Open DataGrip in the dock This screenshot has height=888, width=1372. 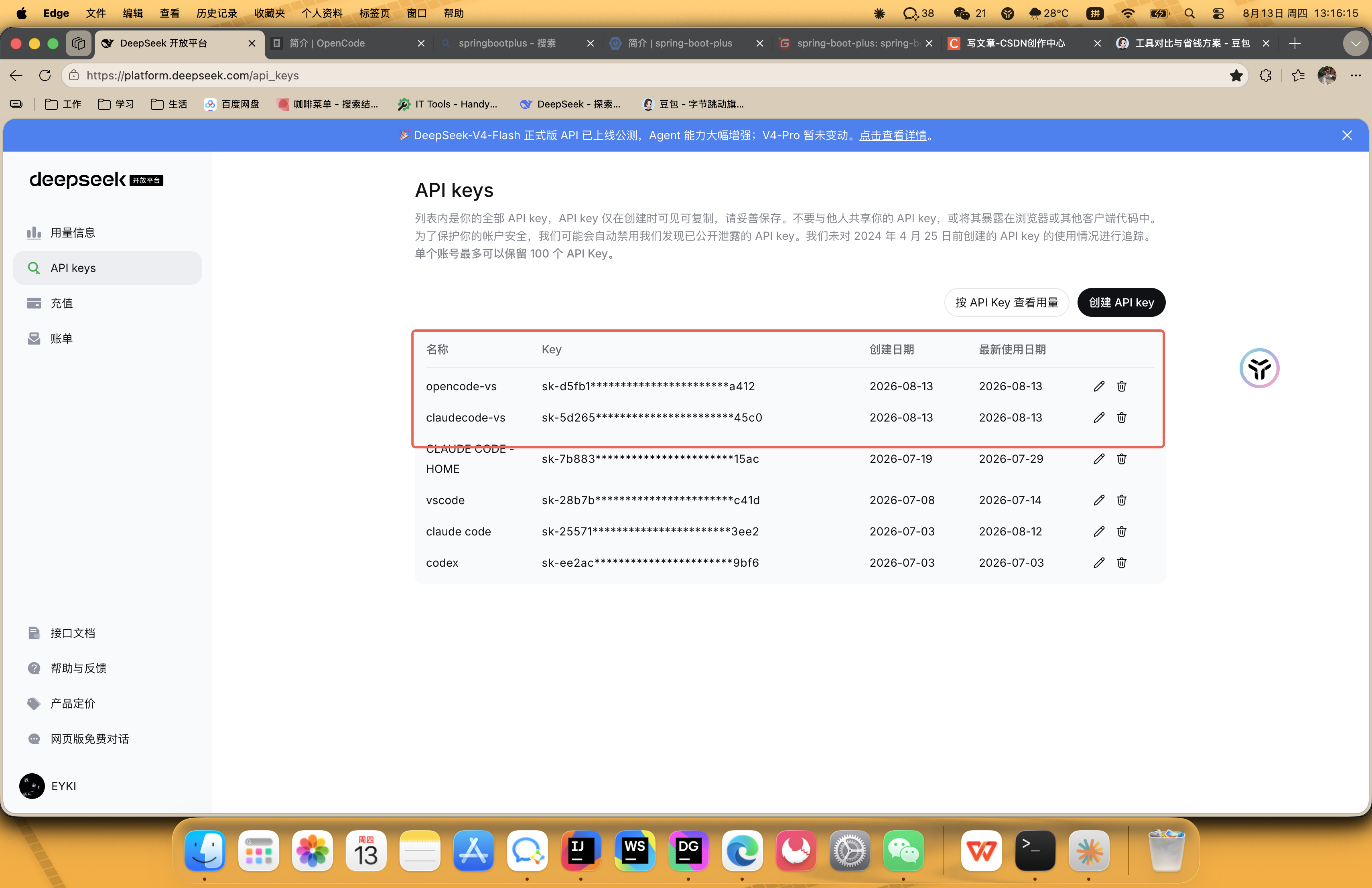click(688, 851)
